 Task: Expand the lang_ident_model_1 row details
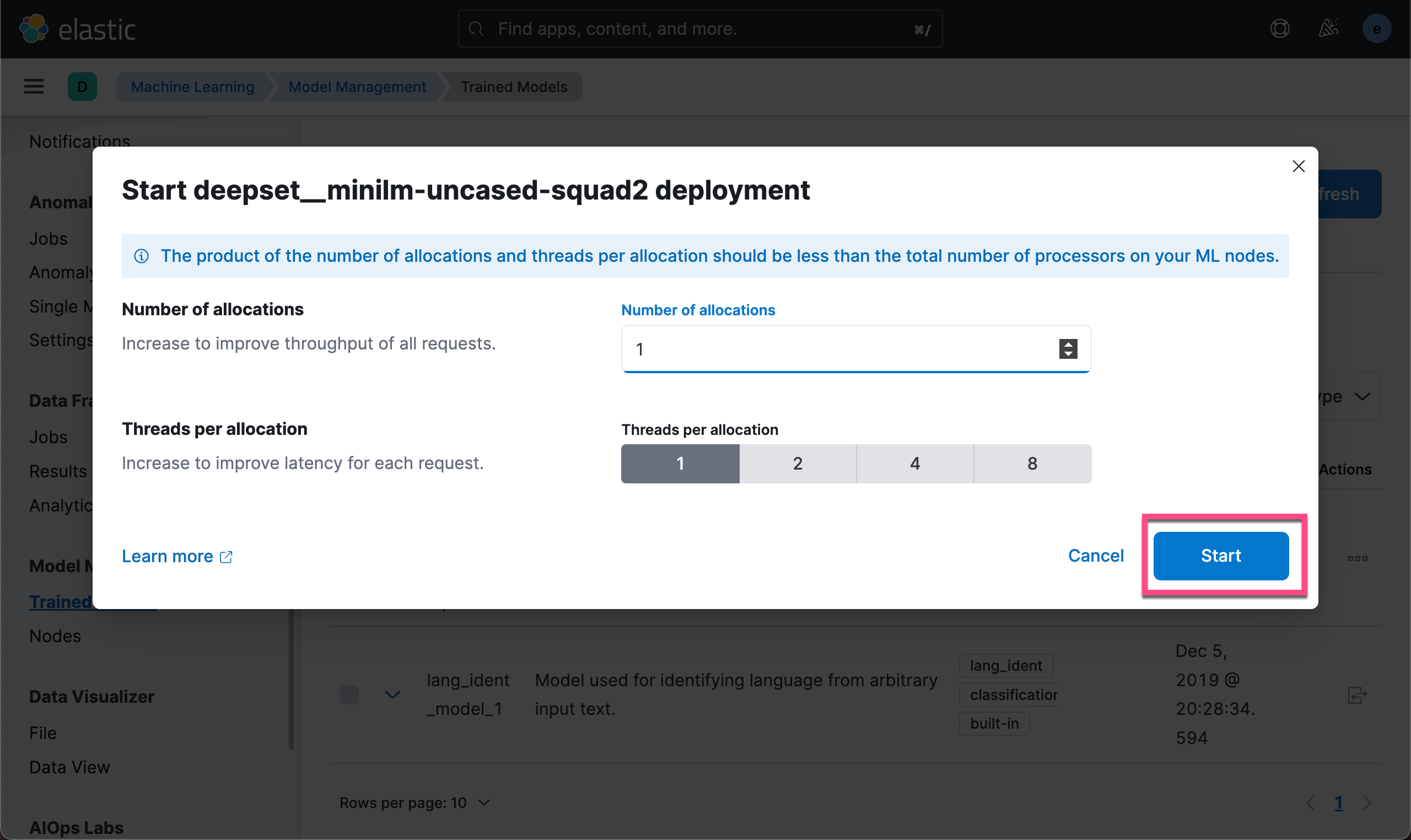(x=392, y=694)
